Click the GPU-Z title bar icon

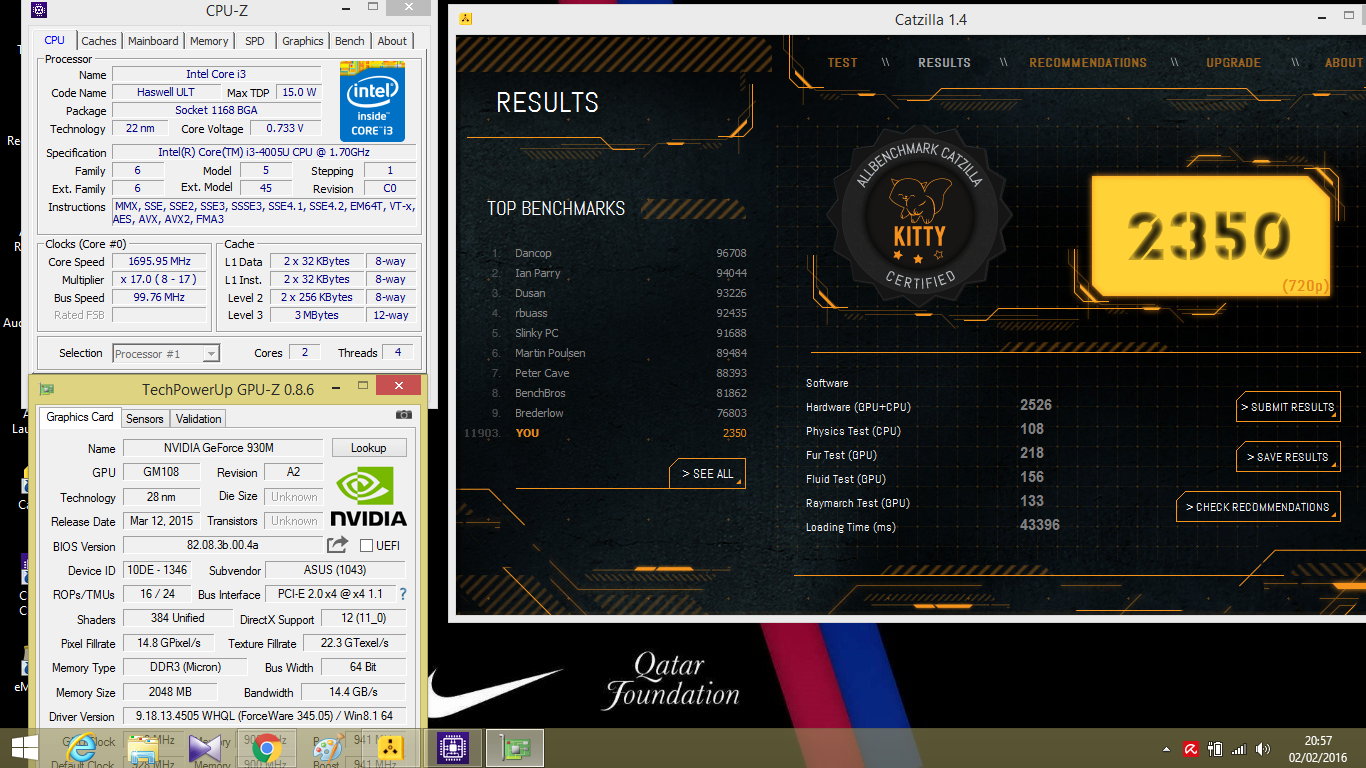pos(46,389)
